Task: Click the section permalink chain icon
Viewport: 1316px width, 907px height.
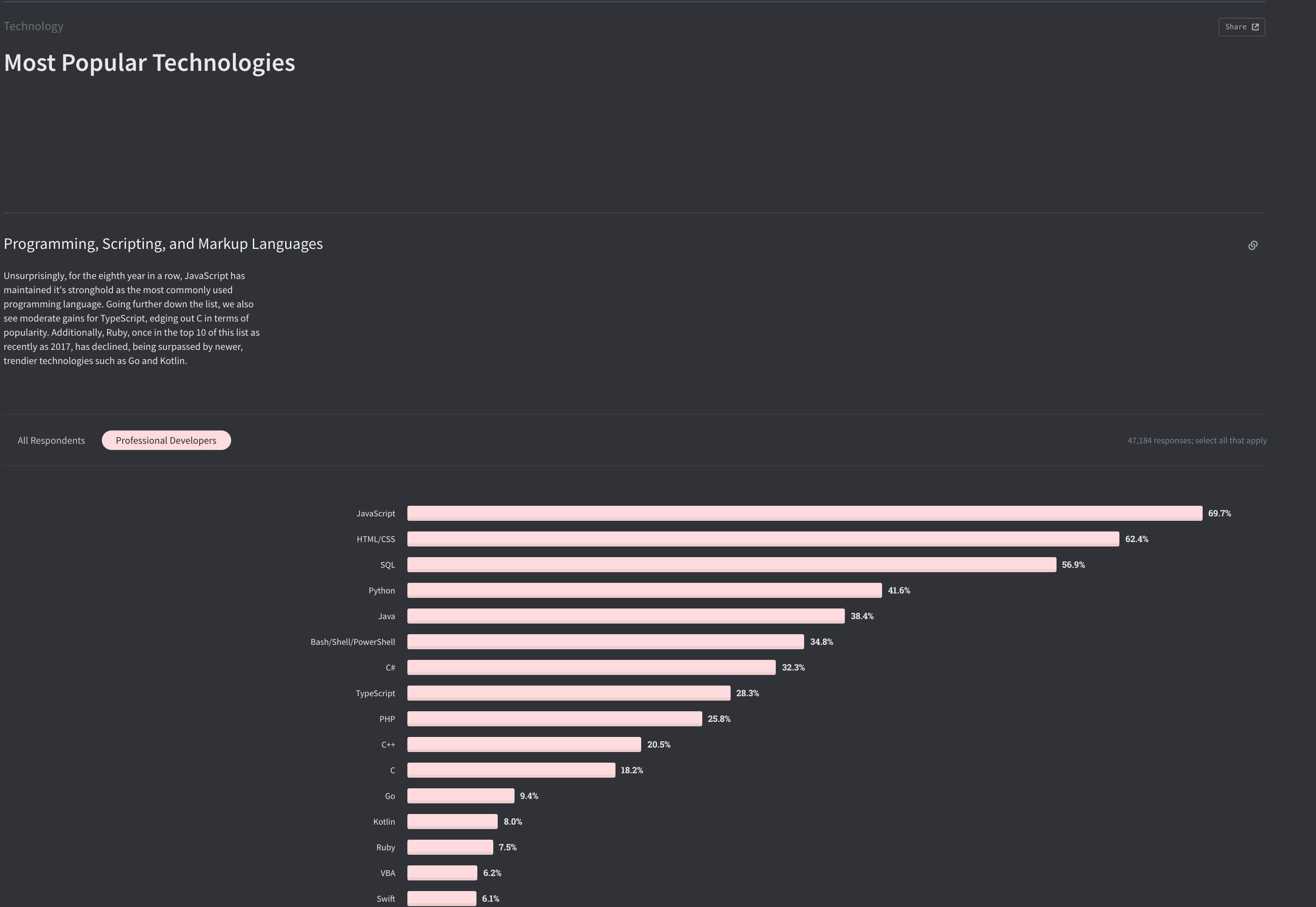Action: pos(1252,245)
